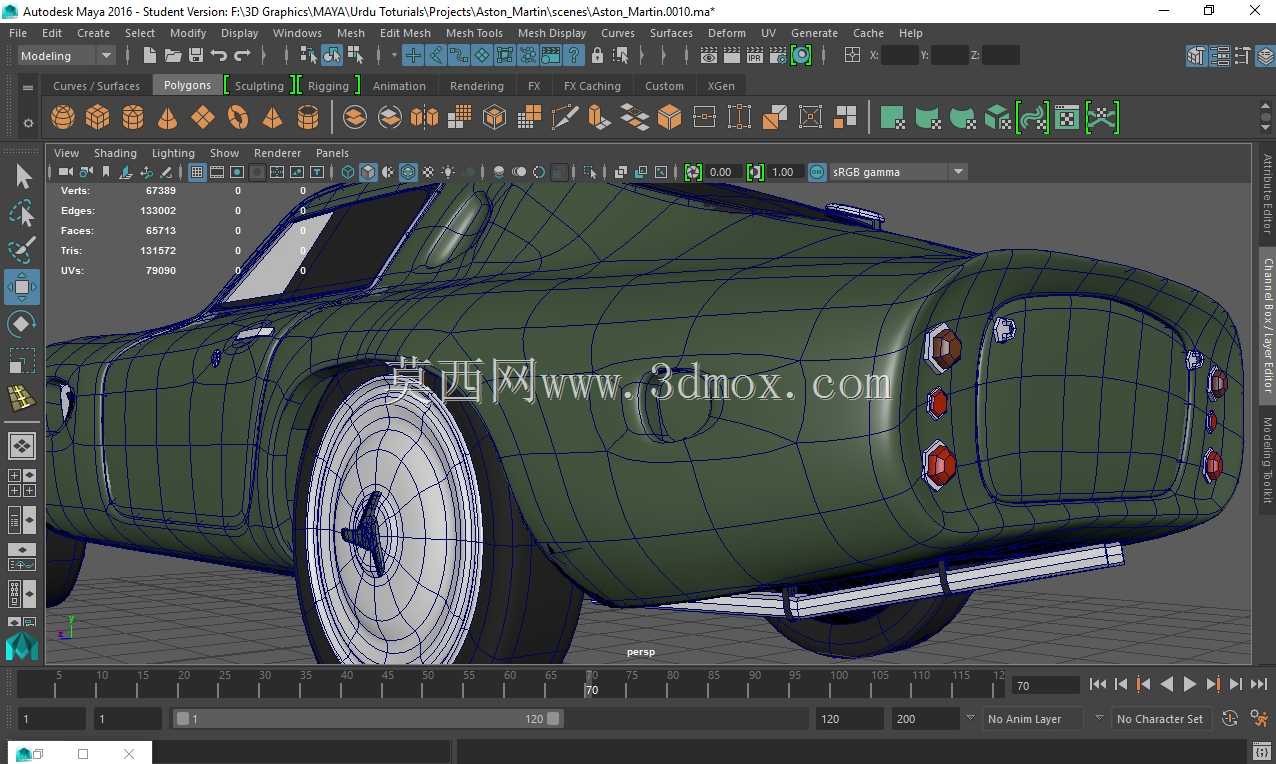Open the Attribute Editor side tab

(1266, 194)
